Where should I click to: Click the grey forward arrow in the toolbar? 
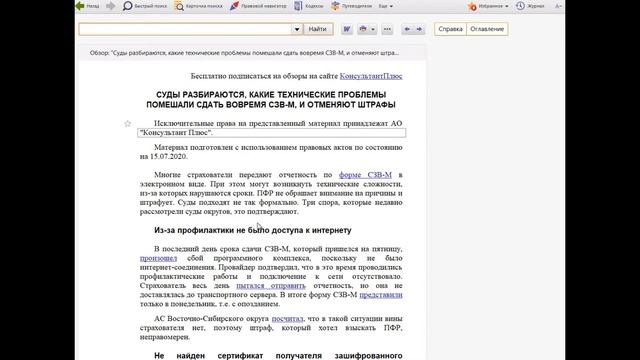tap(110, 6)
